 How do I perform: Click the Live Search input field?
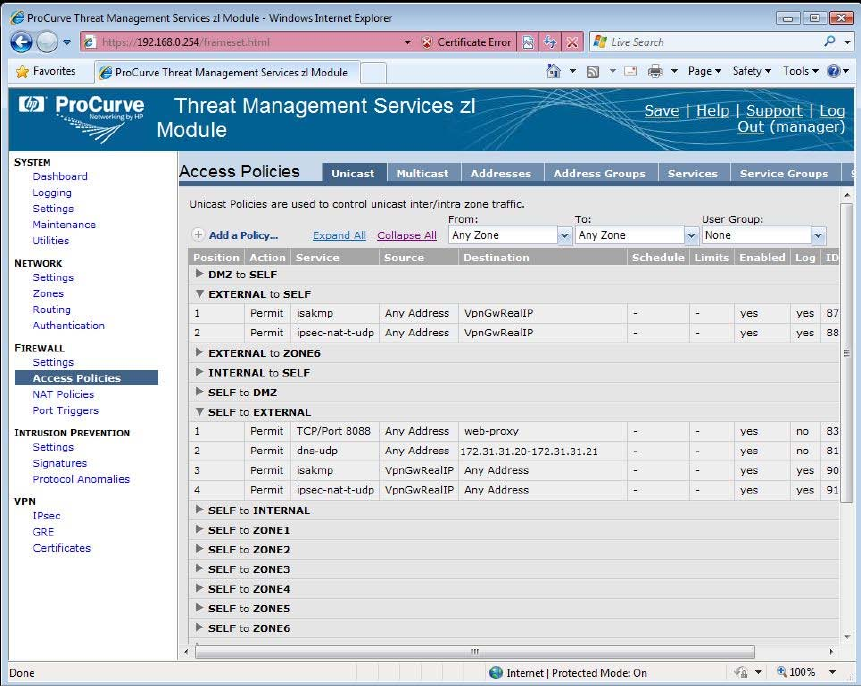(x=708, y=42)
